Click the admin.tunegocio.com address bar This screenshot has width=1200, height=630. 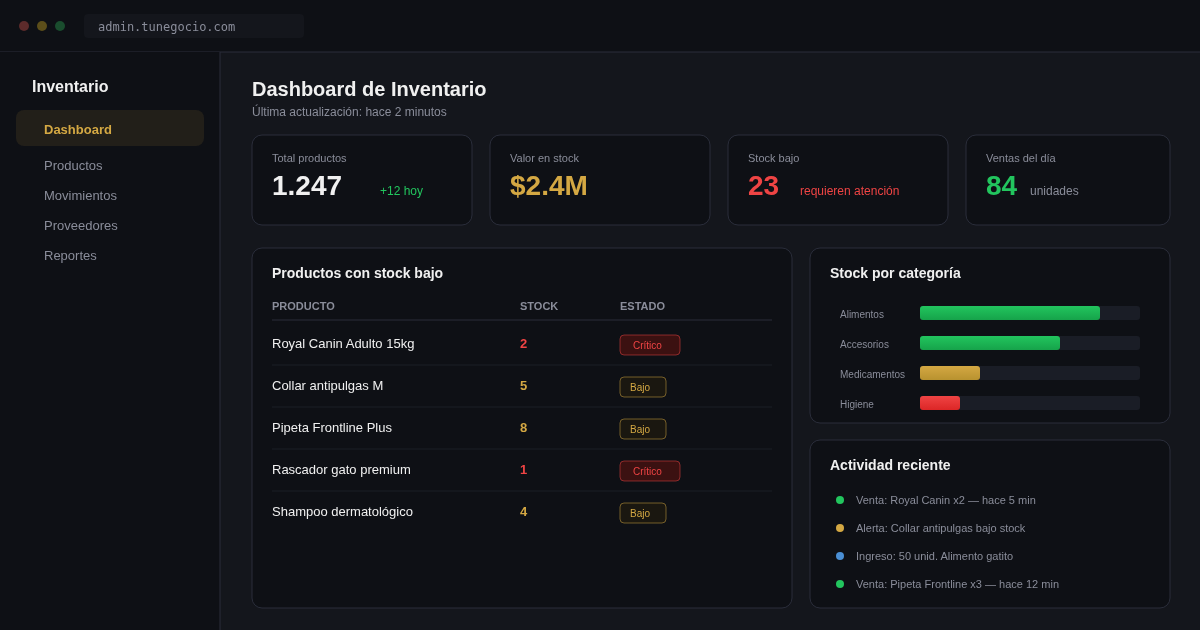pos(193,26)
